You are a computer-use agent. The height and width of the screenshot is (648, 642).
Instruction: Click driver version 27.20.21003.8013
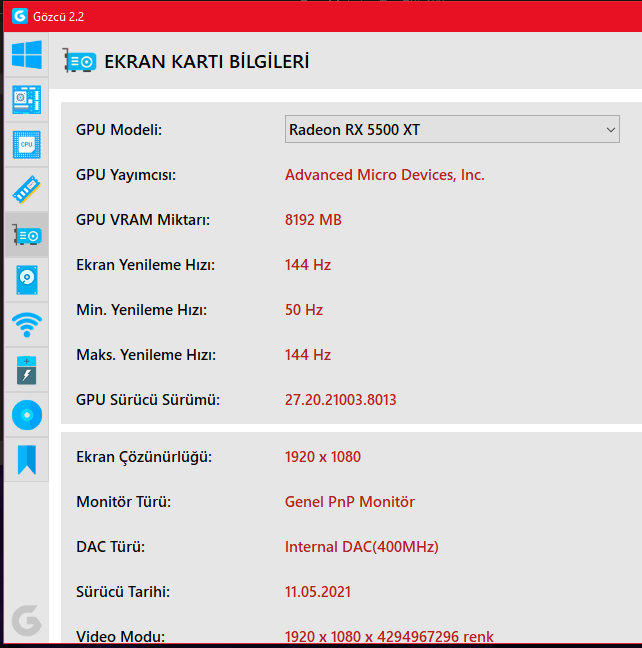coord(341,400)
